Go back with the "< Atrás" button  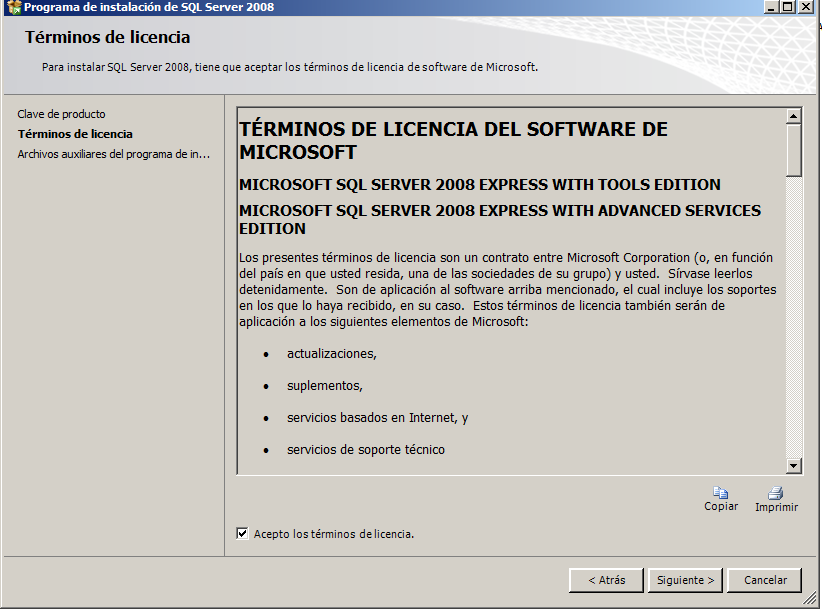click(x=606, y=580)
